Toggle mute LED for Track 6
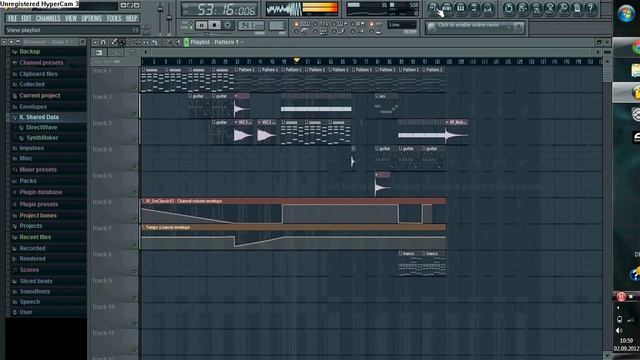The width and height of the screenshot is (640, 360). pyautogui.click(x=134, y=219)
